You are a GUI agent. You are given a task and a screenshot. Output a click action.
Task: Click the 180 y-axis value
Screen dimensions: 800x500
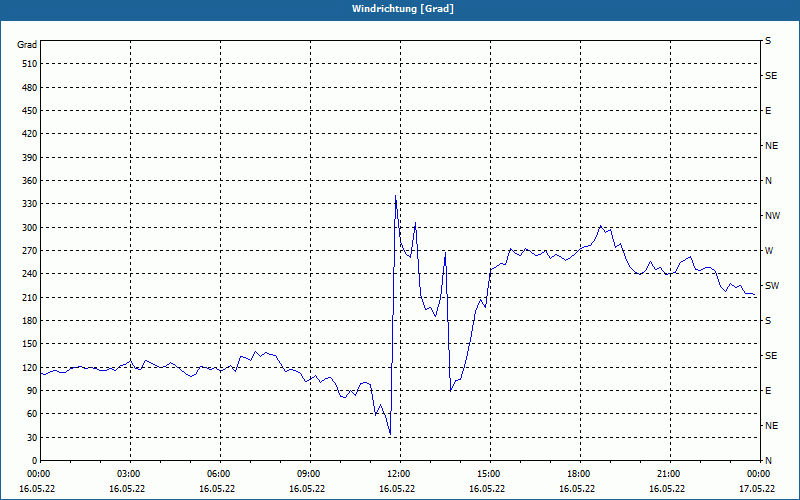30,321
